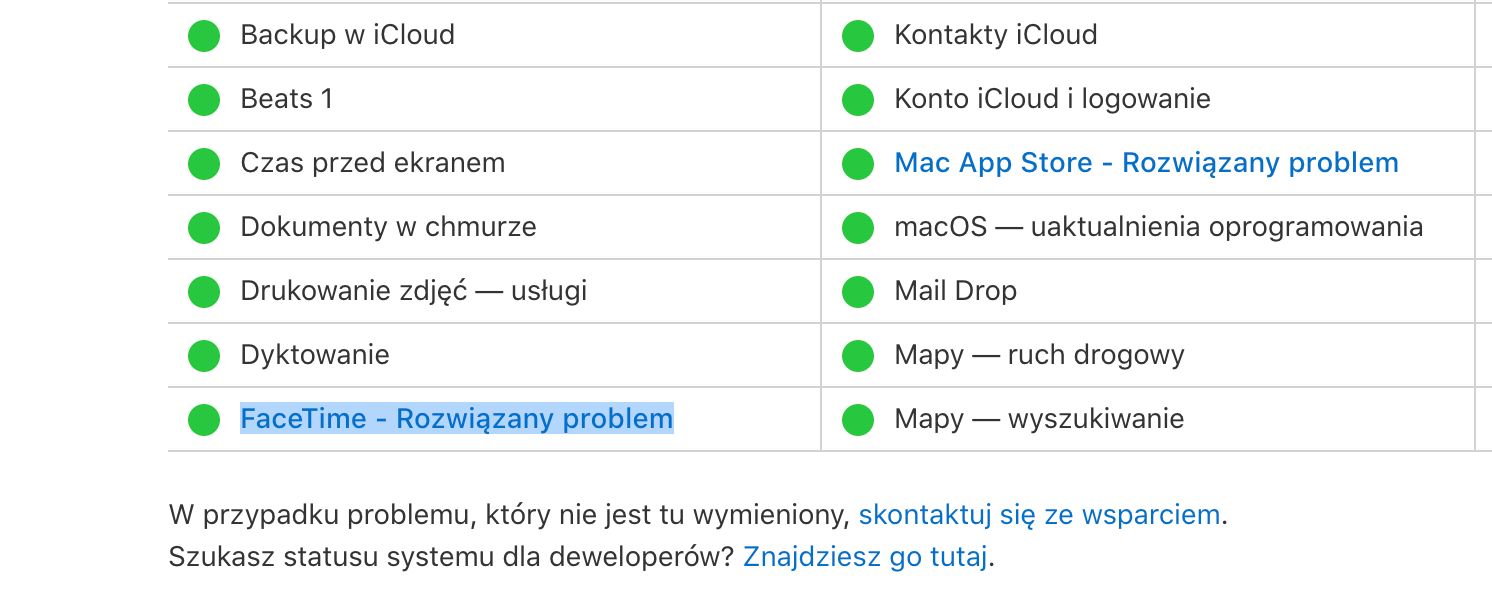Click the green circle beside Dyktowanie

point(203,355)
